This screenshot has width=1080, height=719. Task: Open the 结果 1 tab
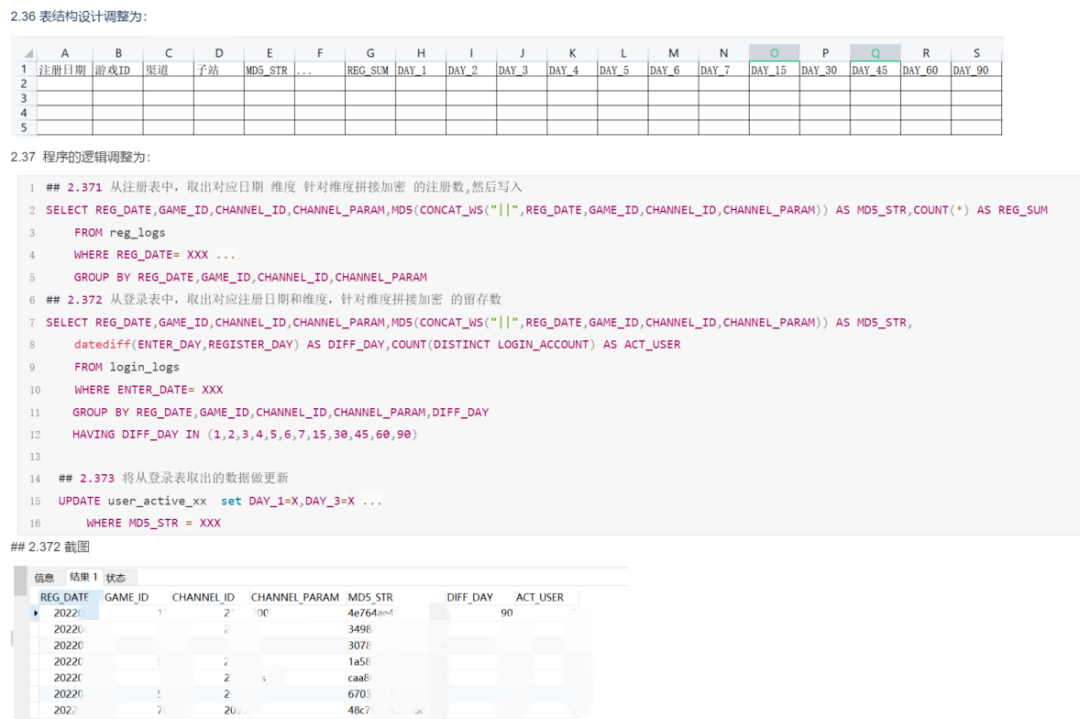click(83, 576)
